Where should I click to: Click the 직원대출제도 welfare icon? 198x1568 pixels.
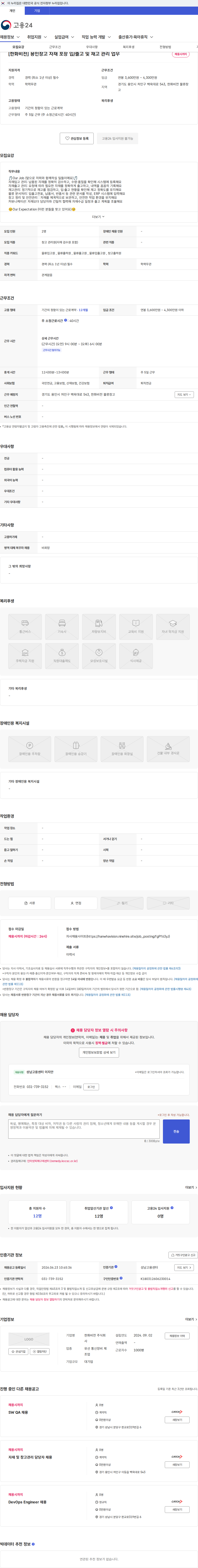click(x=62, y=656)
